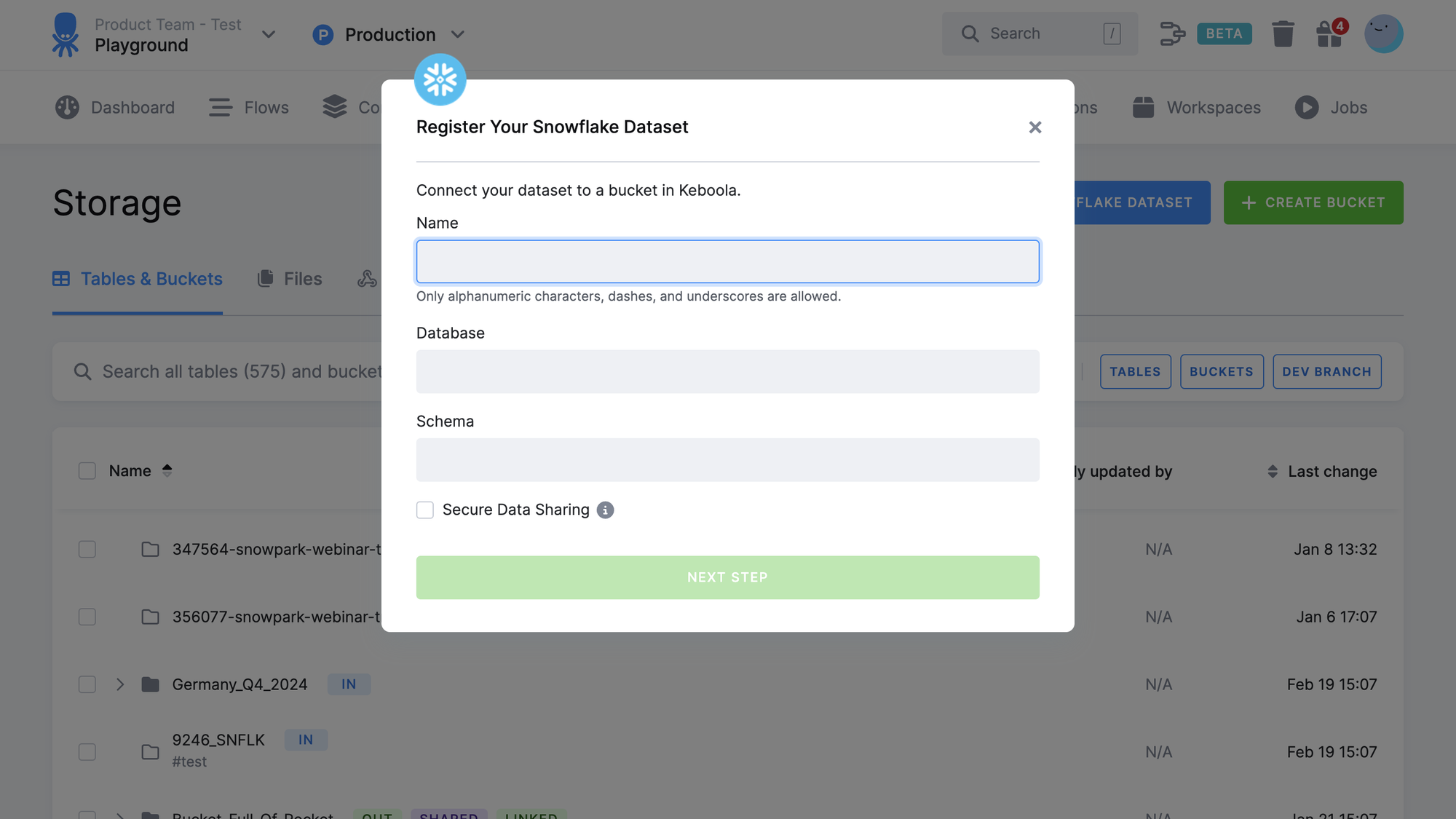1456x819 pixels.
Task: Open the Flows menu item
Action: [248, 107]
